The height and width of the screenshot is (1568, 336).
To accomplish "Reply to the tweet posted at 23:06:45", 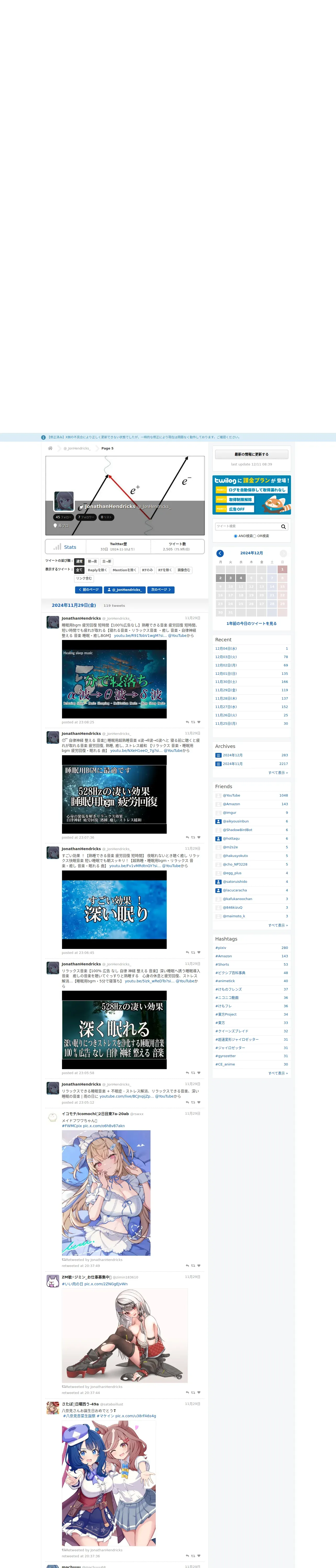I will [x=187, y=953].
